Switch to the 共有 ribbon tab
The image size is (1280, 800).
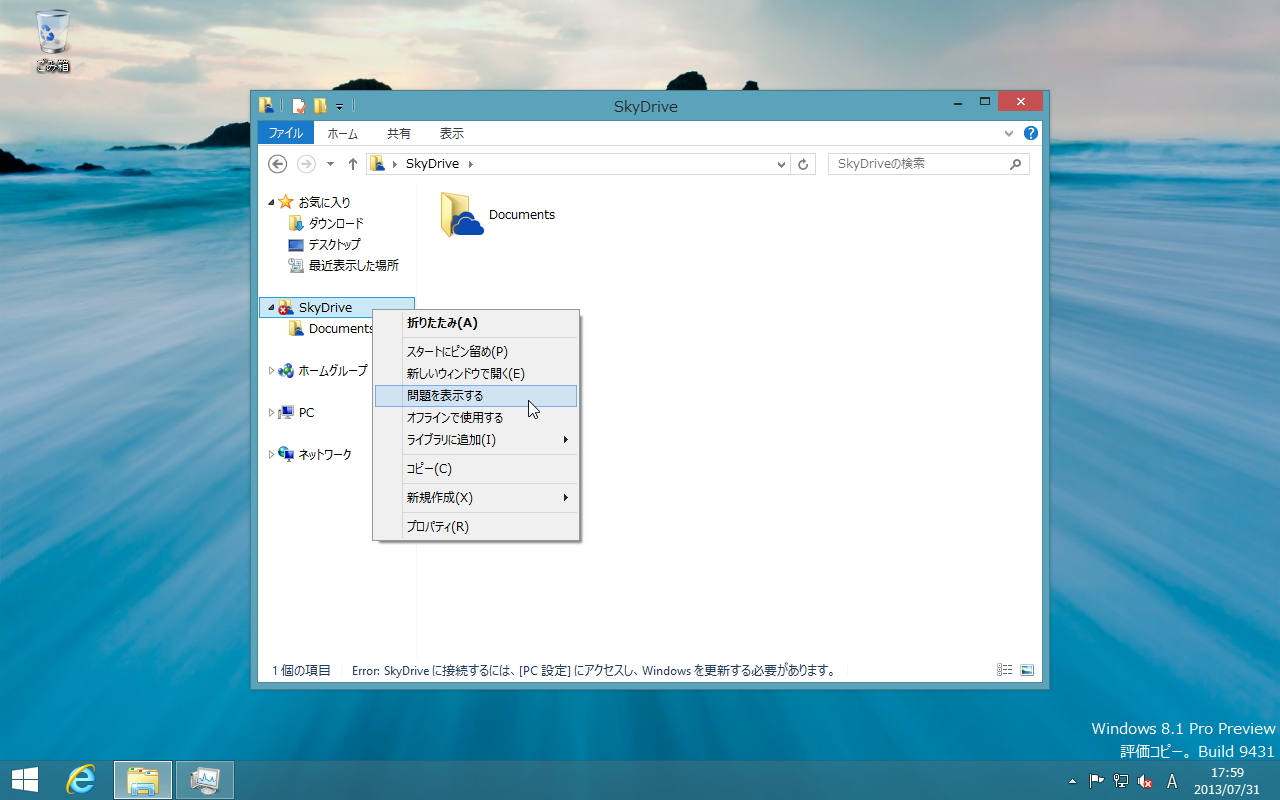click(x=399, y=133)
